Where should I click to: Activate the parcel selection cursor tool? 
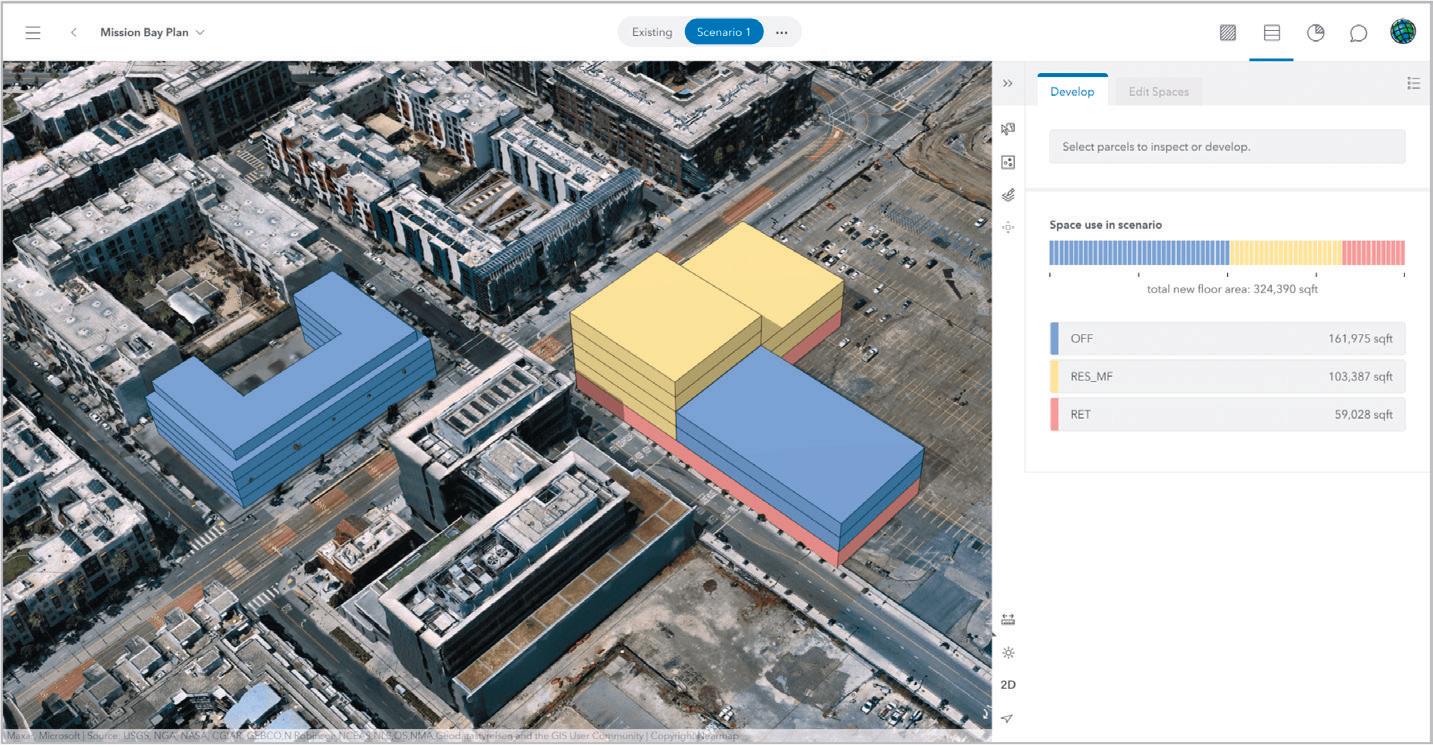1008,129
